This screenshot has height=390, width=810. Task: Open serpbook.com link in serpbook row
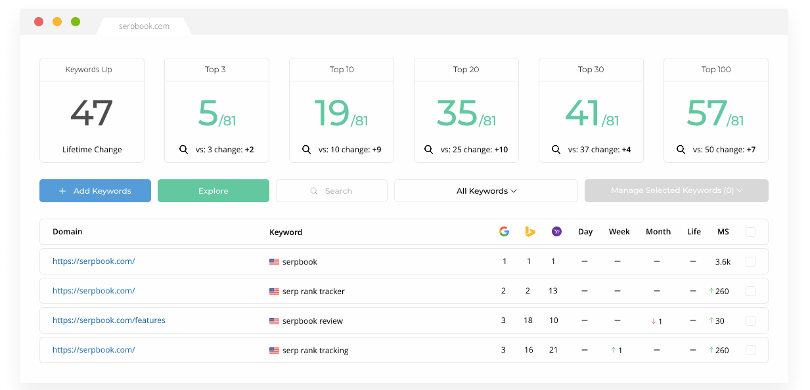coord(94,261)
